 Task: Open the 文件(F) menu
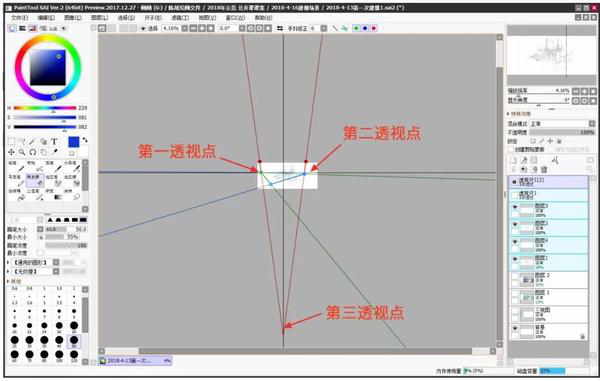click(20, 18)
